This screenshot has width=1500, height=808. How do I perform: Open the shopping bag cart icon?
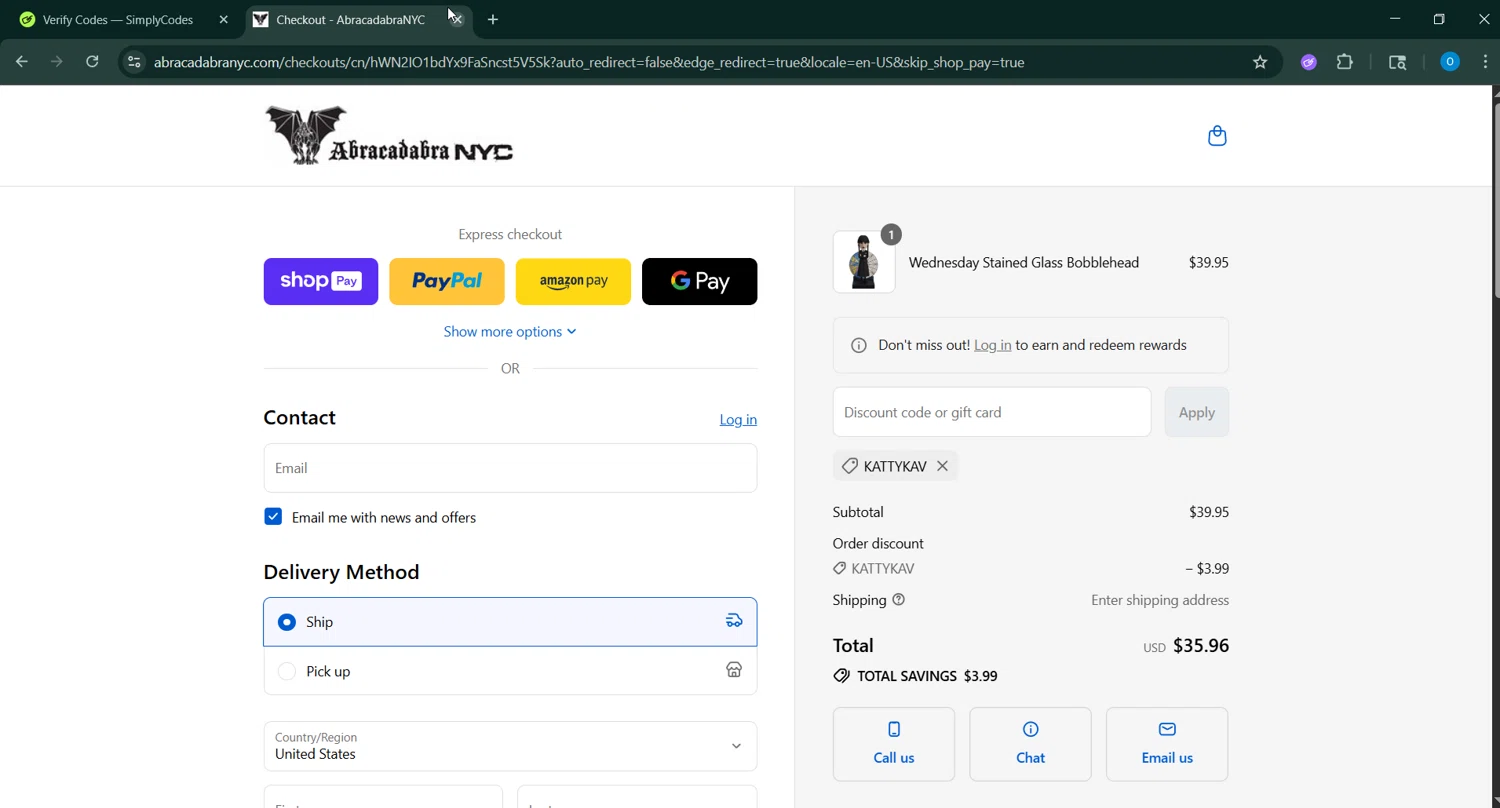[x=1217, y=136]
